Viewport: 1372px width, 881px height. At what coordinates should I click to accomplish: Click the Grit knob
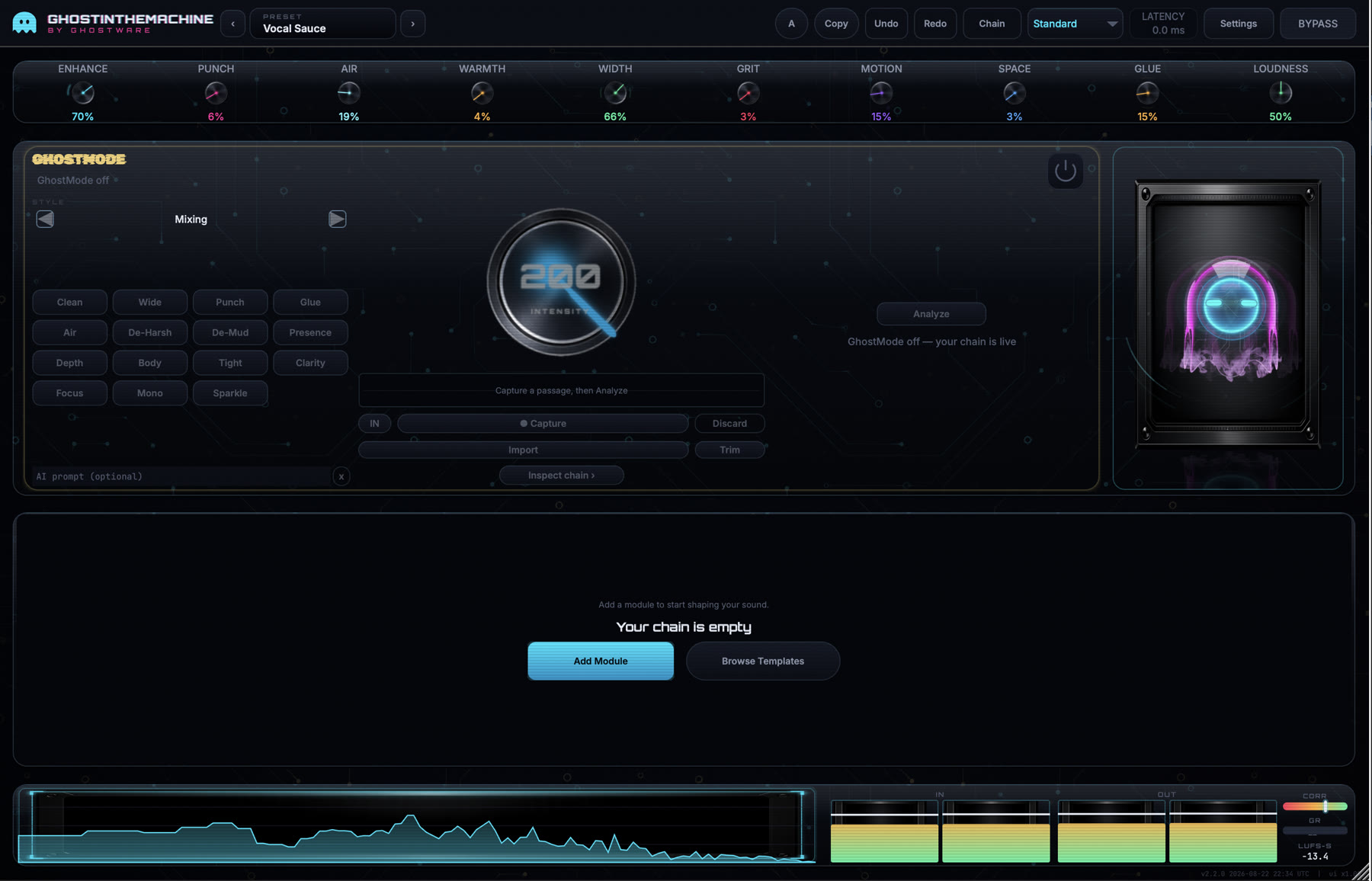coord(748,93)
